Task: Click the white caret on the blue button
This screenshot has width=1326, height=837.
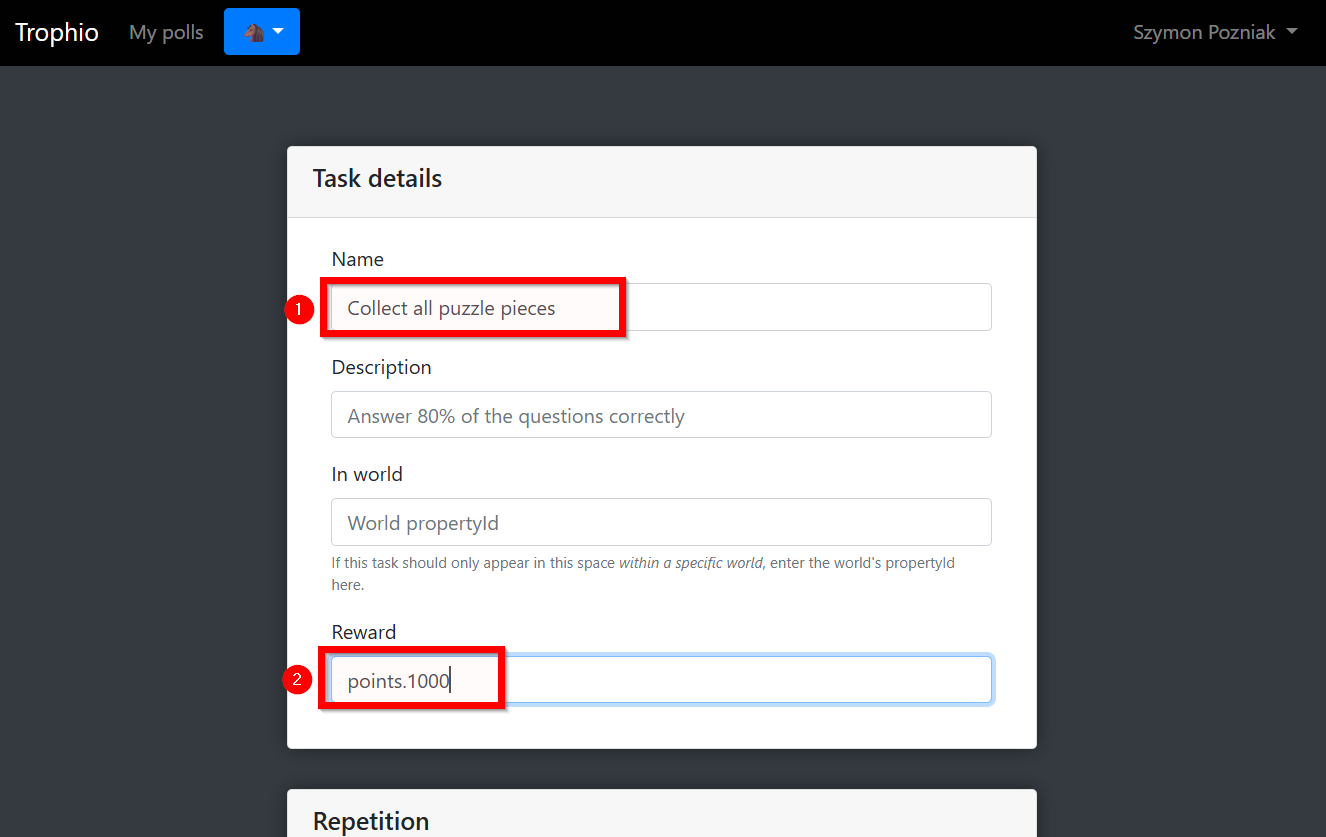Action: [279, 32]
